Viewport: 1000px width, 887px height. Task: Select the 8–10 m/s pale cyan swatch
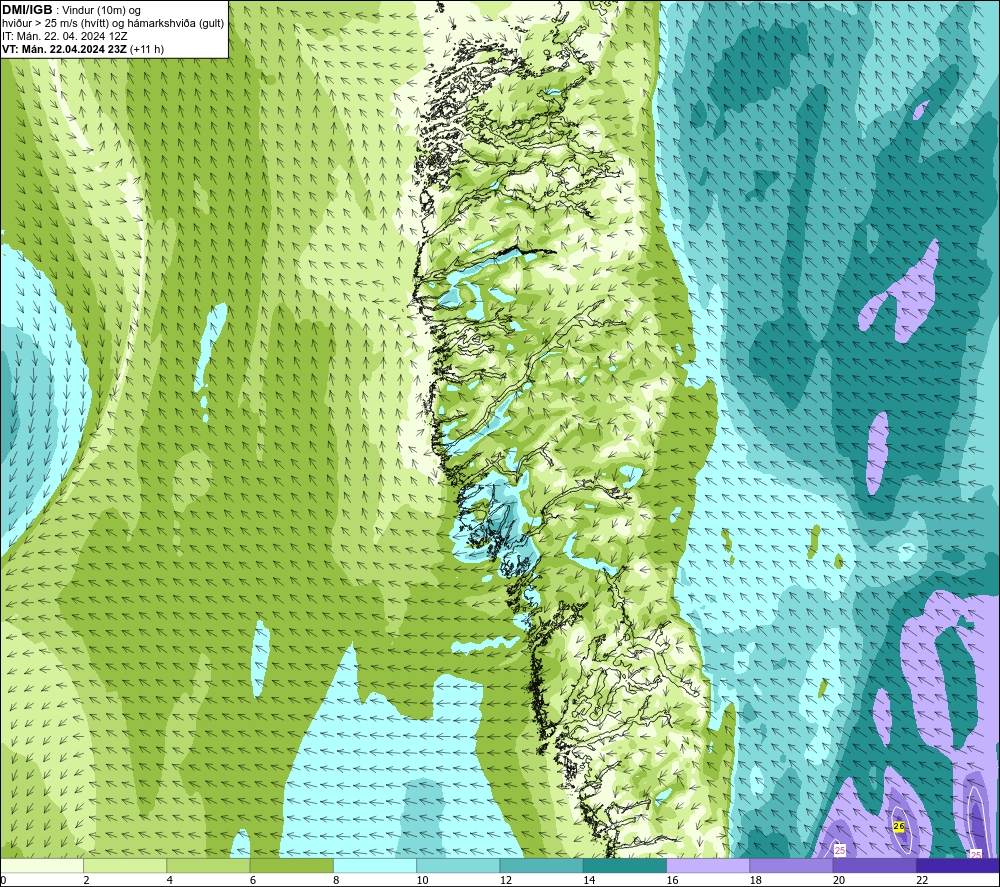tap(375, 865)
